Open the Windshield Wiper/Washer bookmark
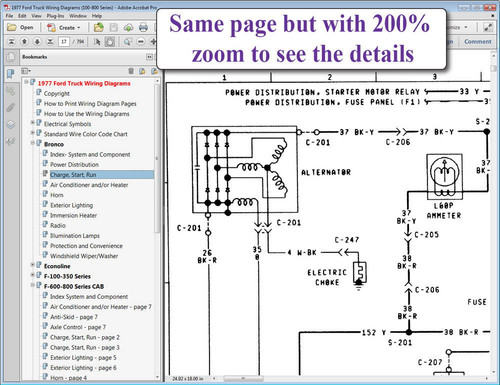Screen dimensions: 500x385 (84, 256)
